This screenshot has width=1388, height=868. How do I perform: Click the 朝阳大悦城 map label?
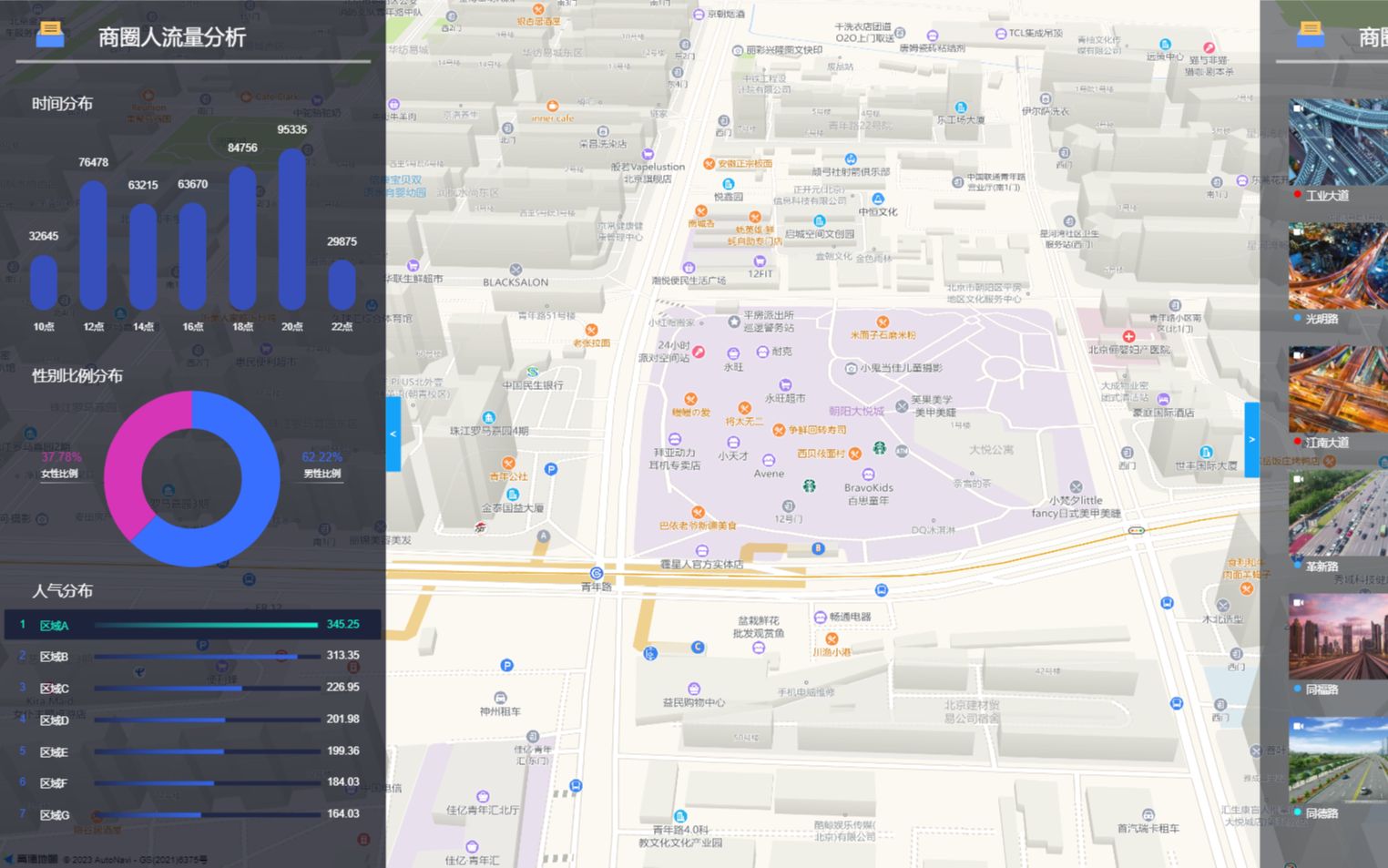pyautogui.click(x=856, y=411)
